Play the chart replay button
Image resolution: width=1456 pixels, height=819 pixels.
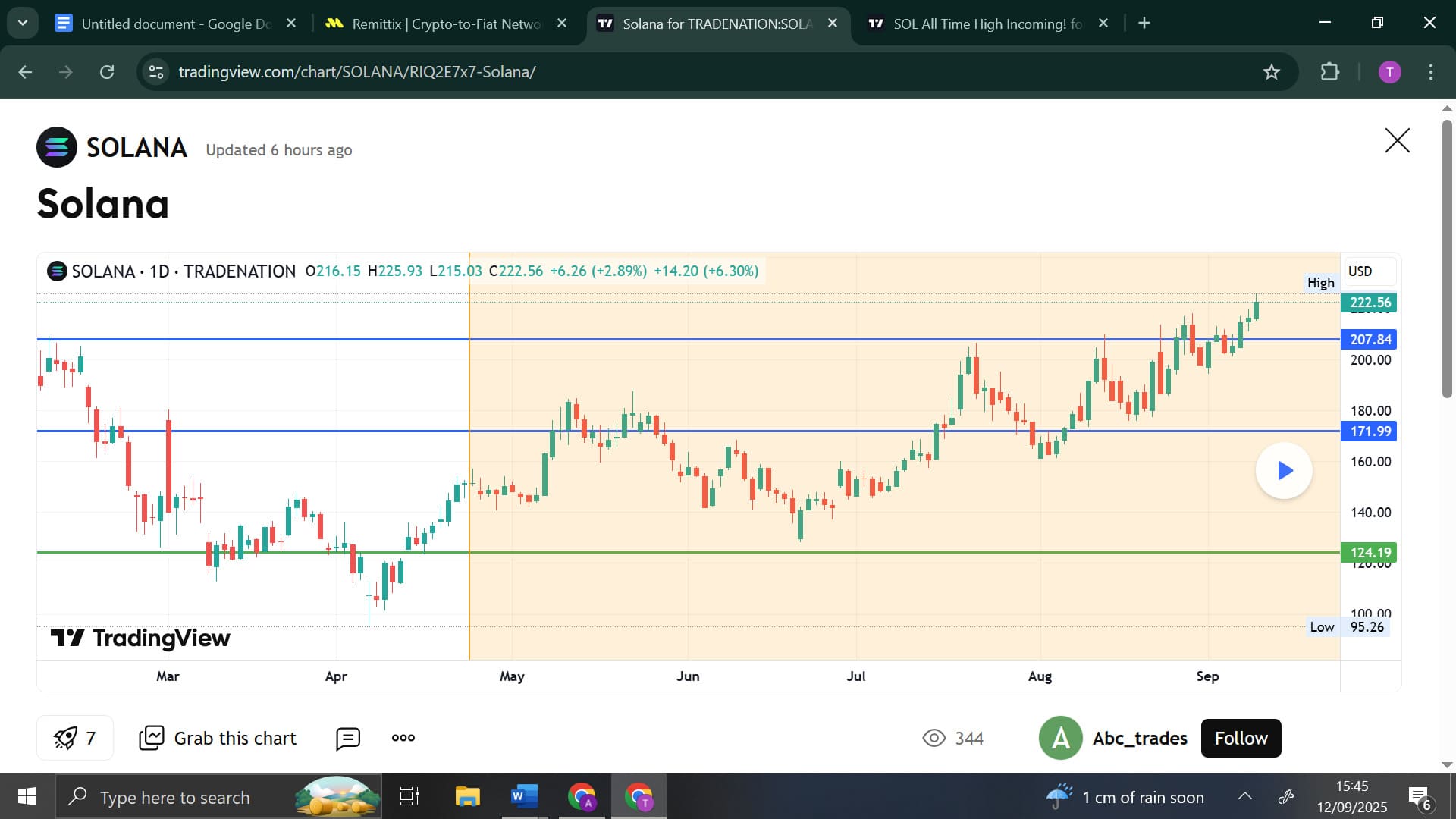(x=1284, y=471)
